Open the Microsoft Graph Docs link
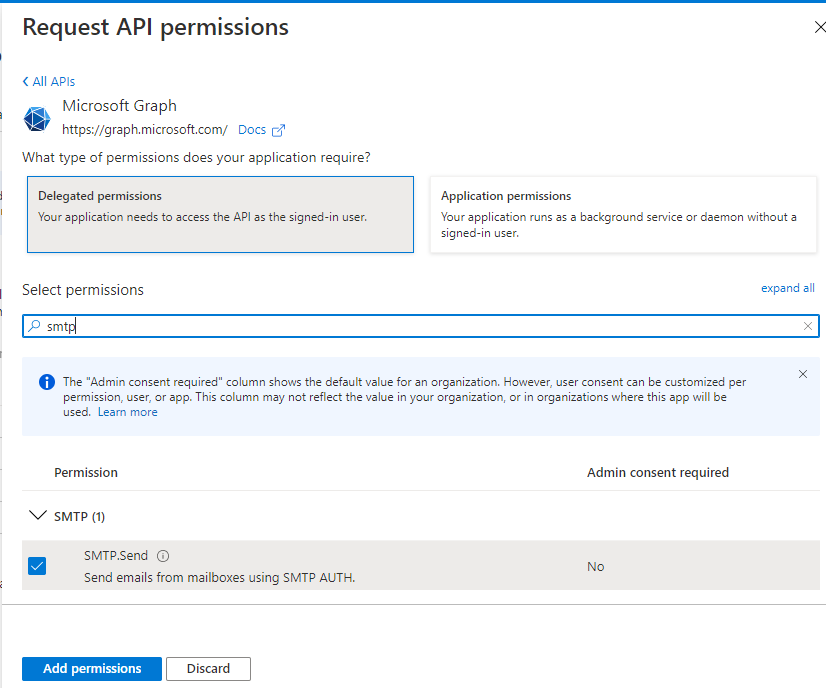826x688 pixels. click(252, 130)
